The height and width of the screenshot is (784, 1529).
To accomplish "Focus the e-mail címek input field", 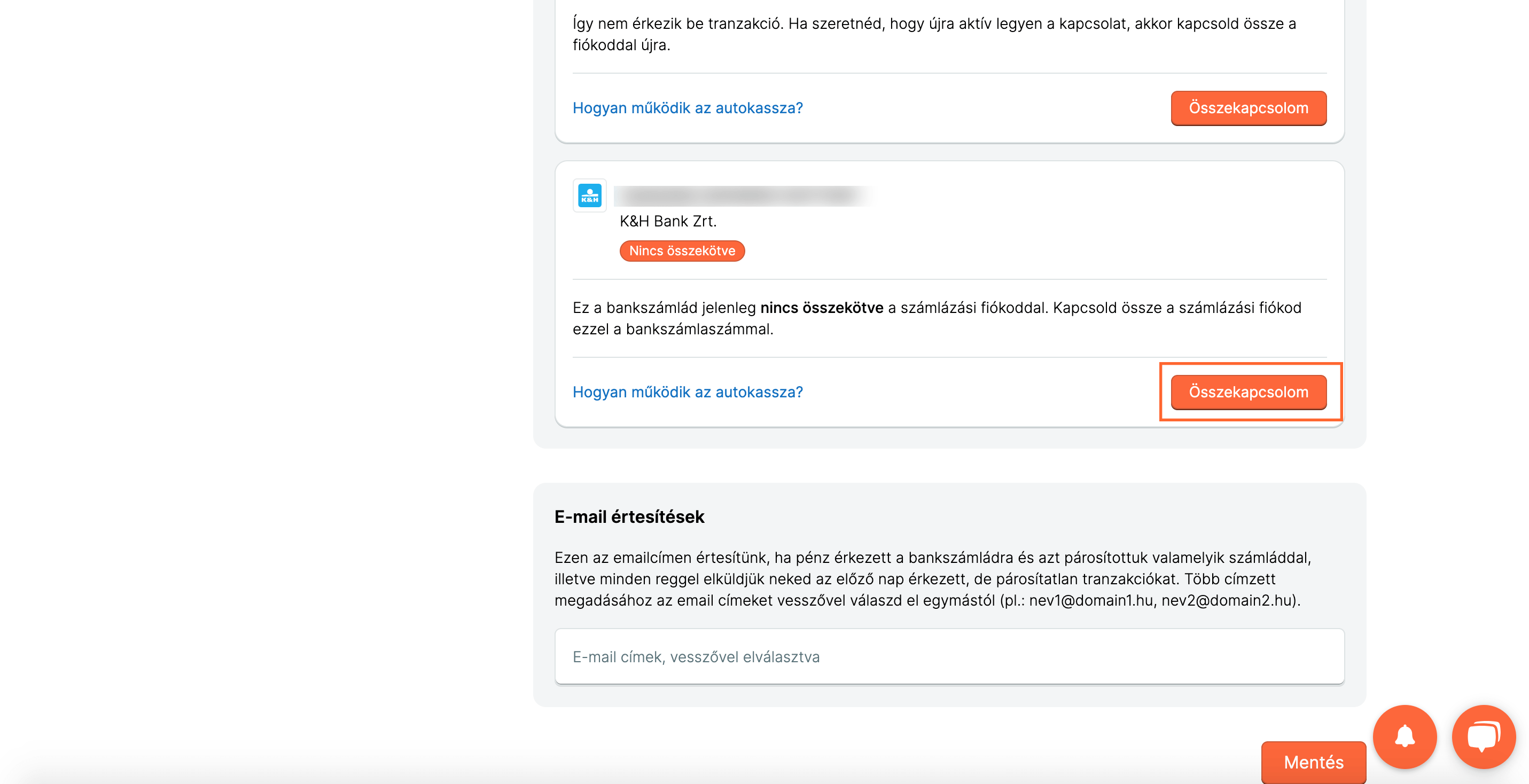I will pyautogui.click(x=949, y=656).
